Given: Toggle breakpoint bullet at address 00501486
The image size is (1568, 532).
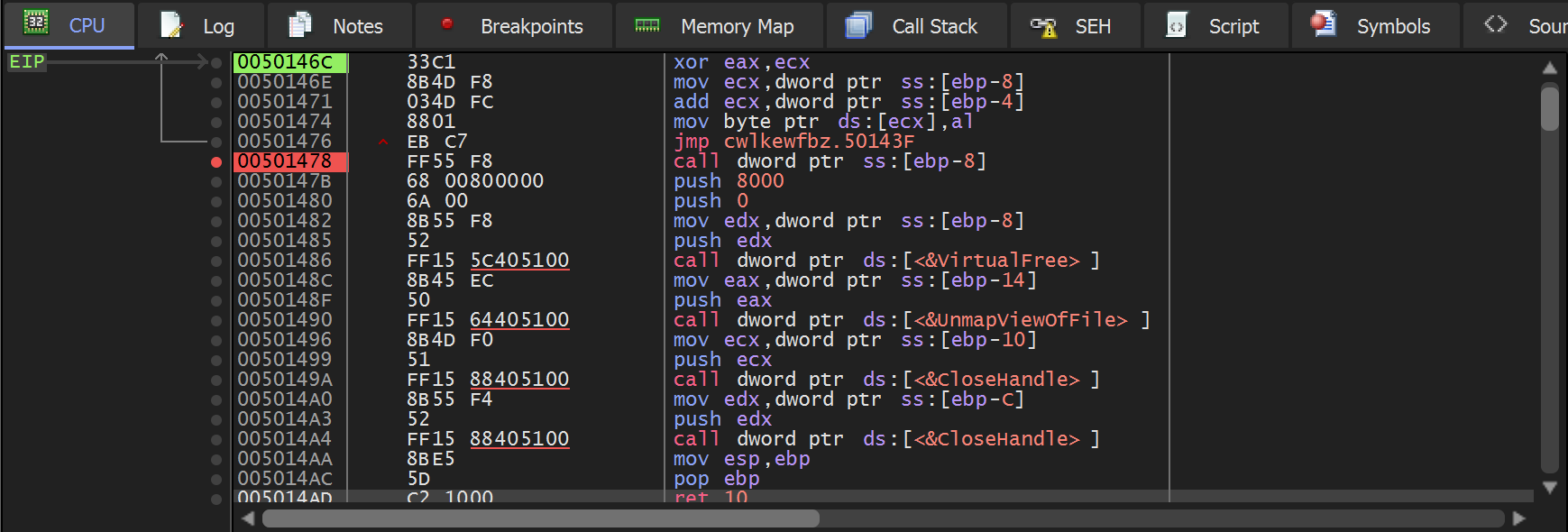Looking at the screenshot, I should coord(216,261).
